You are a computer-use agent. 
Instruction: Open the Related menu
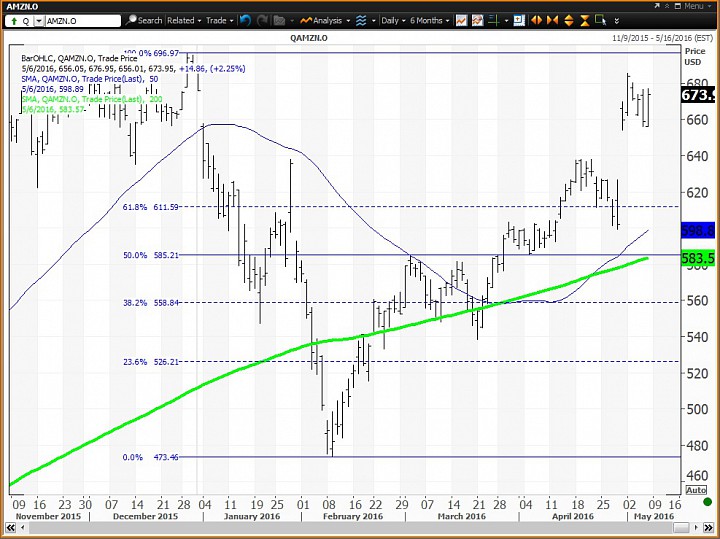[x=184, y=21]
